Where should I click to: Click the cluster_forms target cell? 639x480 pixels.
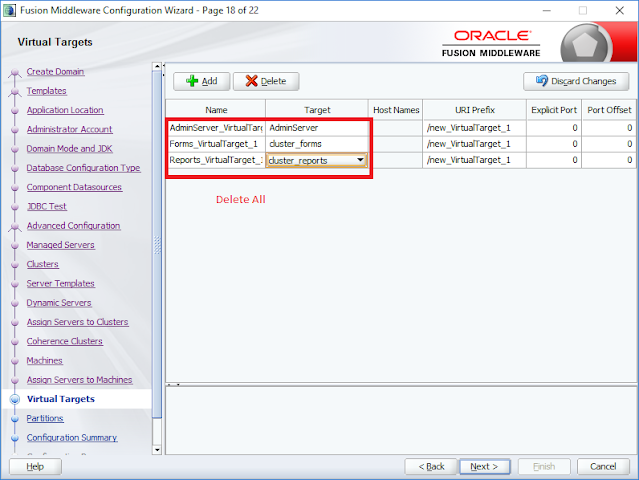click(317, 144)
